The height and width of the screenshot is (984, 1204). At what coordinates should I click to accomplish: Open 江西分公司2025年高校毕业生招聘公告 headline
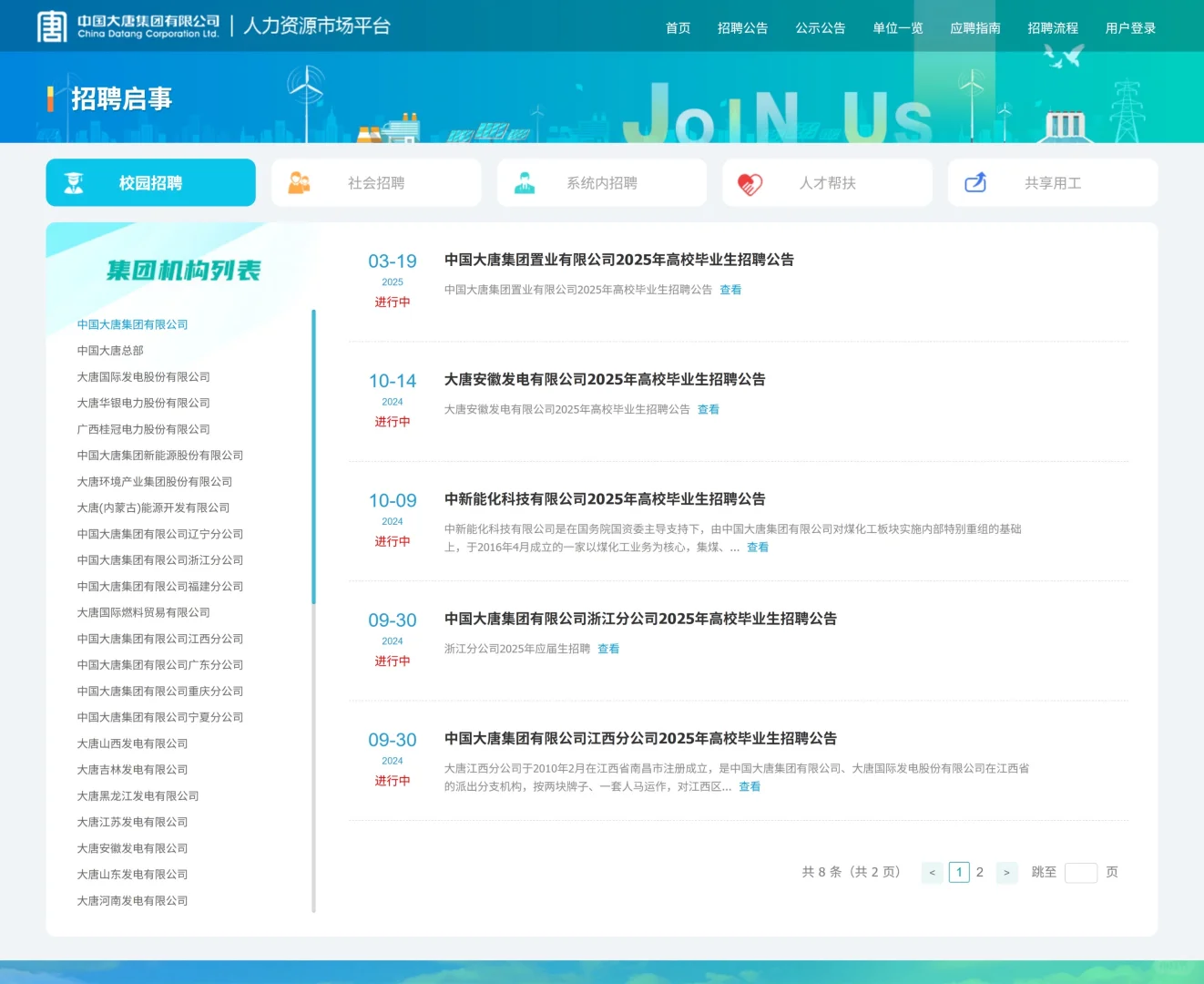tap(640, 739)
